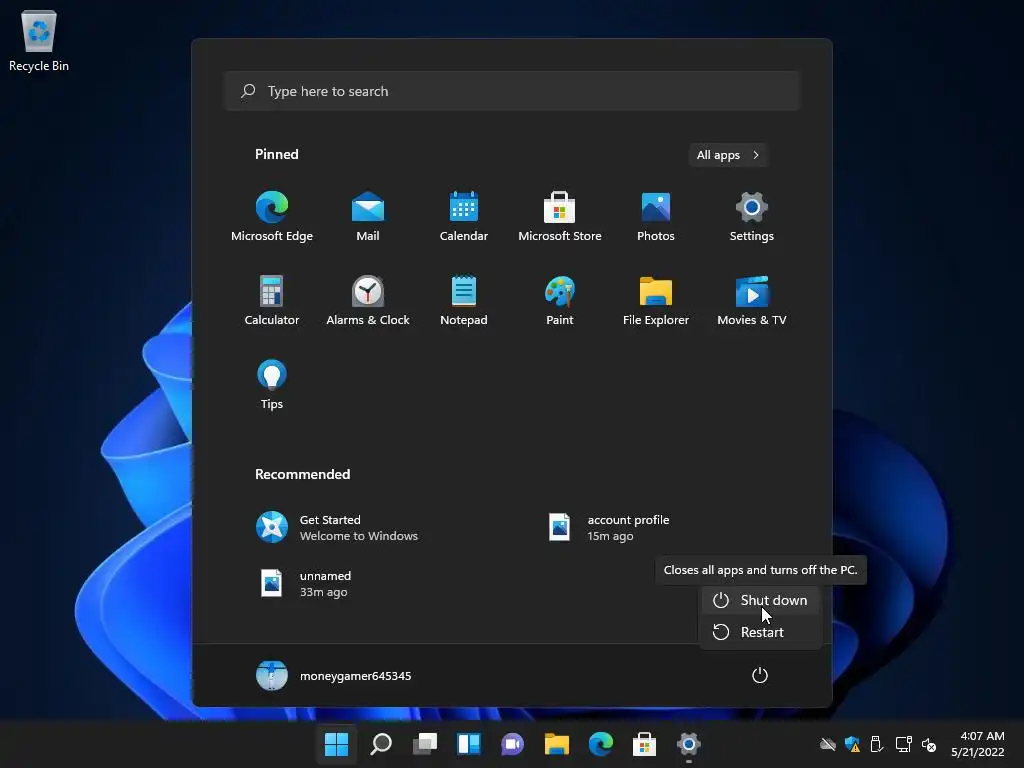Open Settings from pinned apps
The image size is (1024, 768).
(752, 217)
